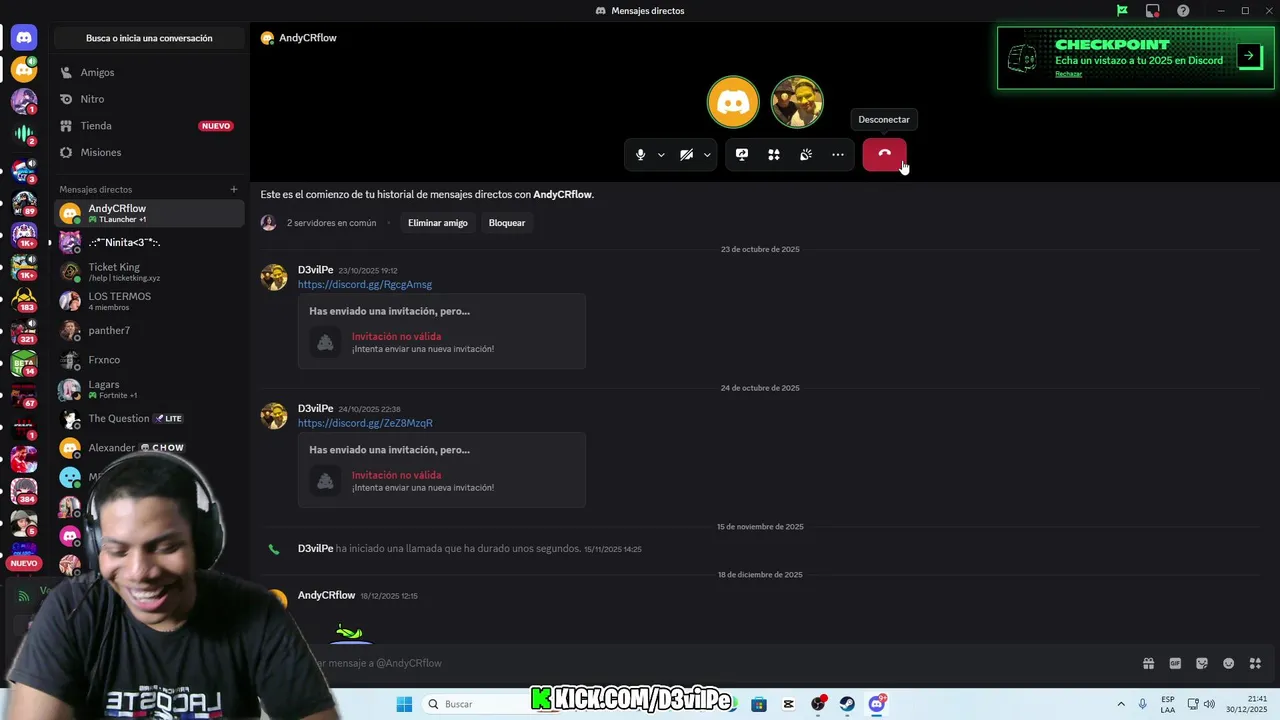The height and width of the screenshot is (720, 1280).
Task: Click AndyCRflow username on 18/12 message
Action: tap(327, 595)
